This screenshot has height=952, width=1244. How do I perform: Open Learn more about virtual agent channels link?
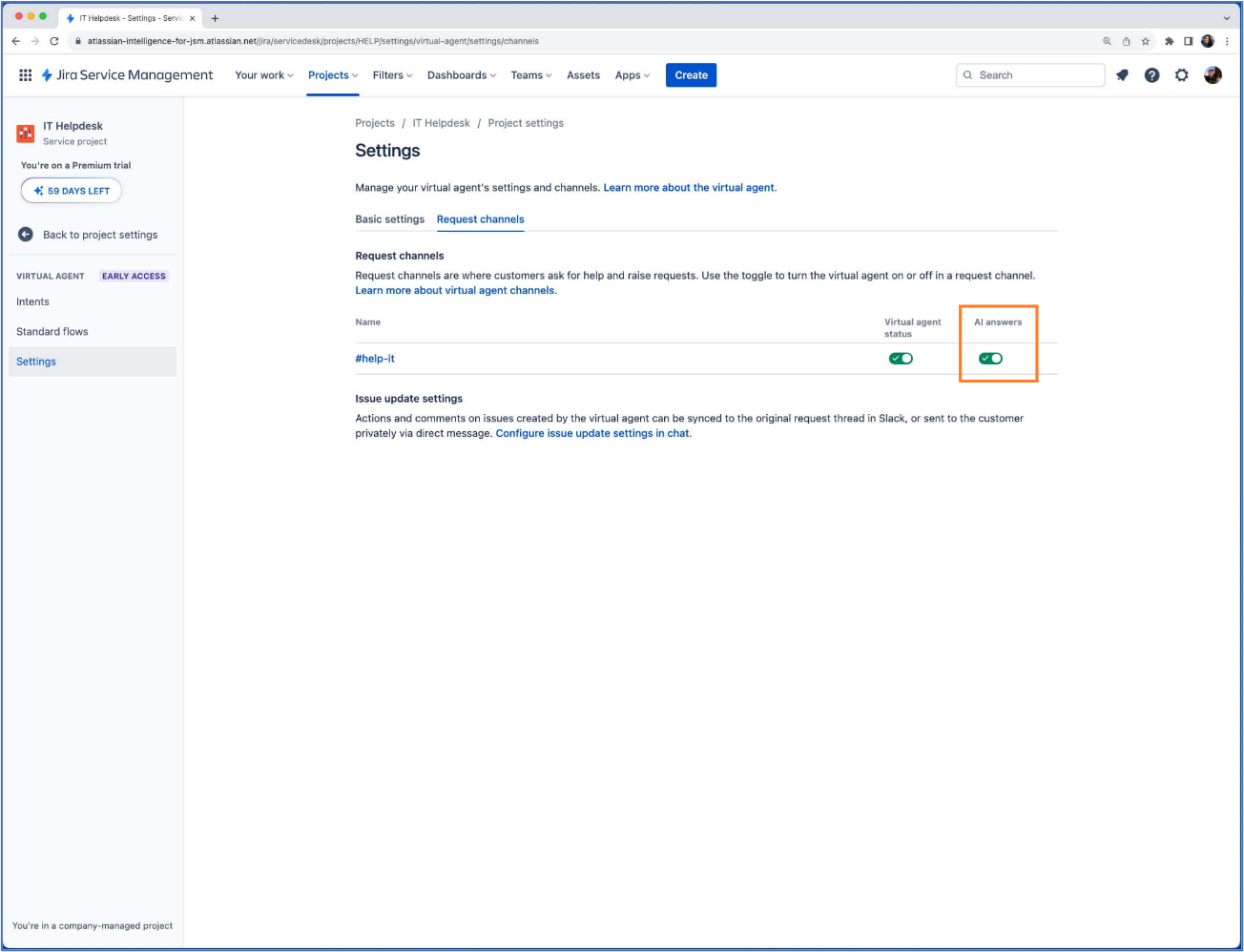click(x=454, y=291)
